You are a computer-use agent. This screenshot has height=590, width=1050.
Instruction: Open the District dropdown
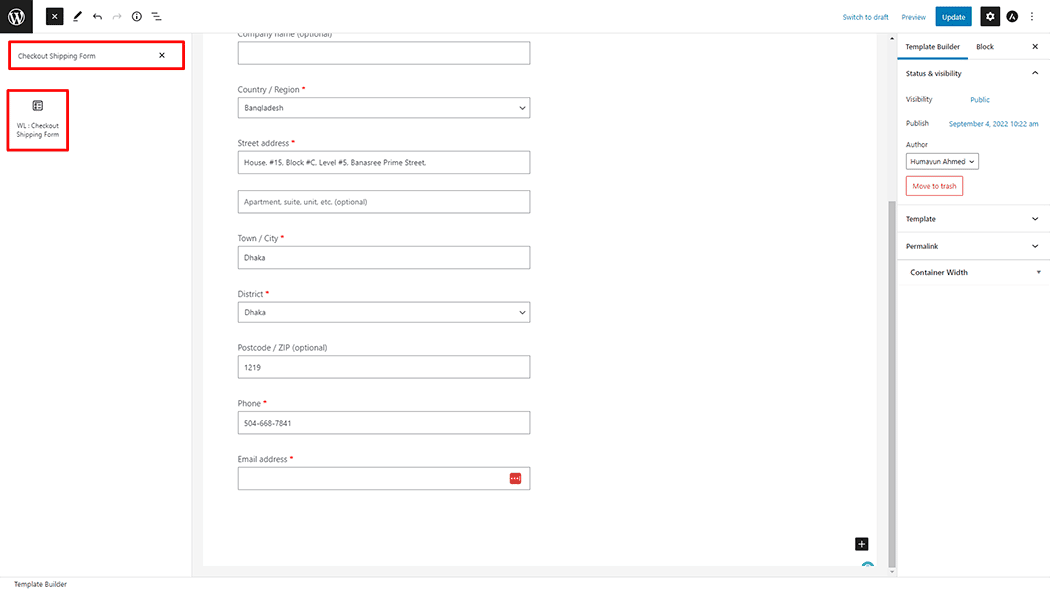[384, 312]
